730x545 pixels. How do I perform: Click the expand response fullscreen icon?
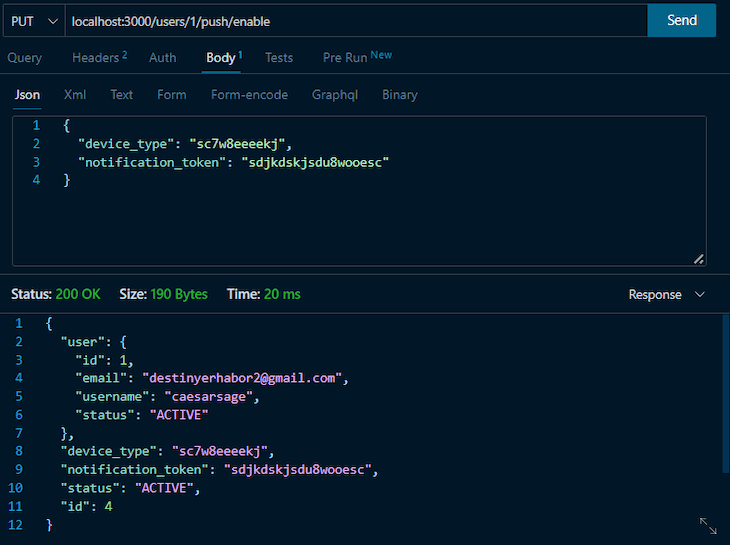pyautogui.click(x=707, y=525)
